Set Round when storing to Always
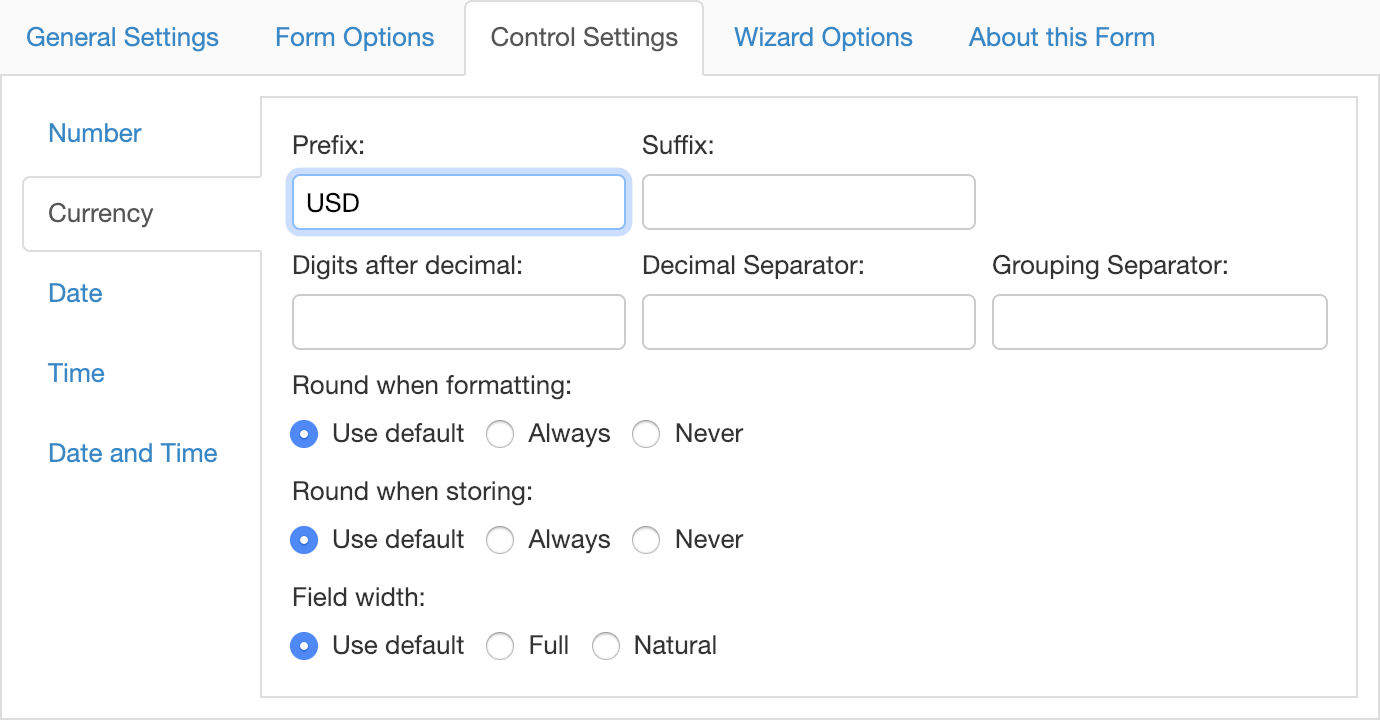This screenshot has width=1380, height=720. (x=500, y=540)
